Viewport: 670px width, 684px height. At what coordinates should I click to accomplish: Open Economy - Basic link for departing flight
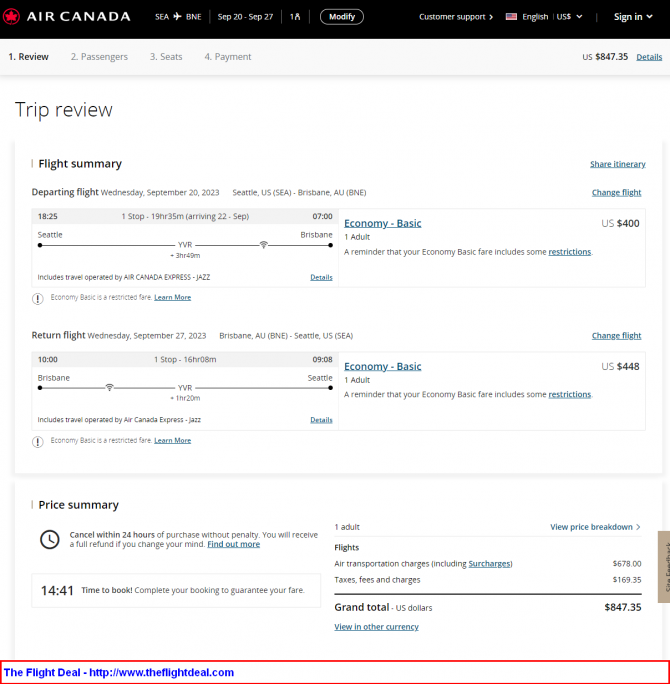(x=383, y=223)
